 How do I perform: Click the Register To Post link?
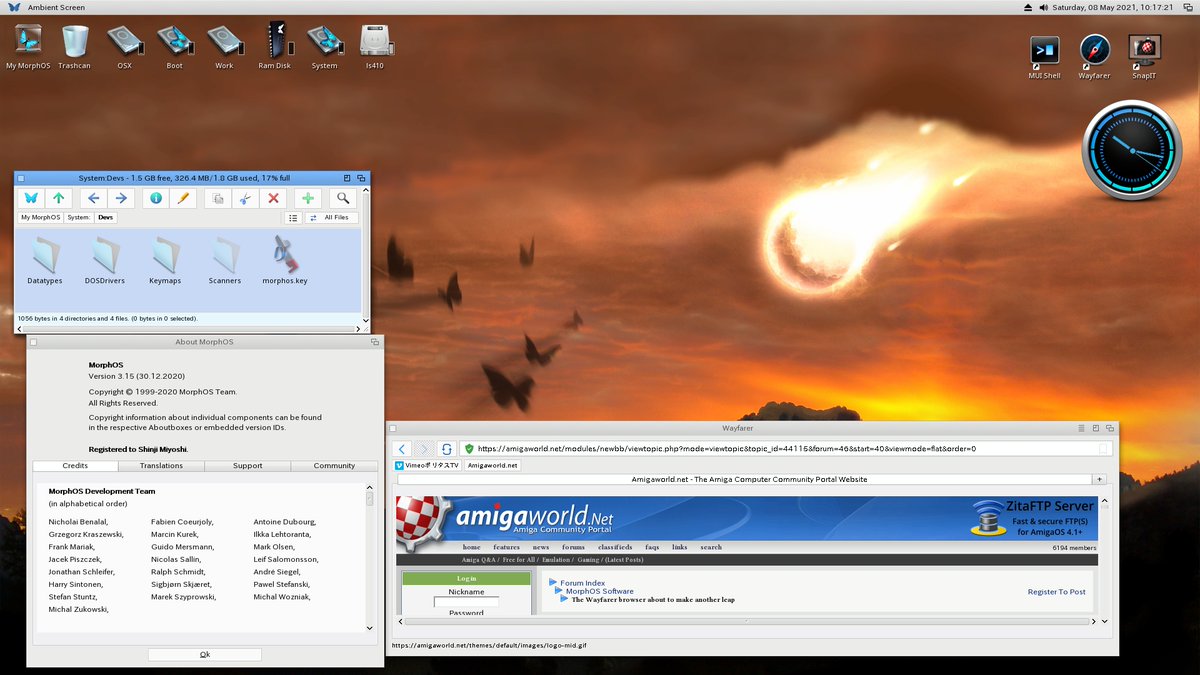[1056, 592]
